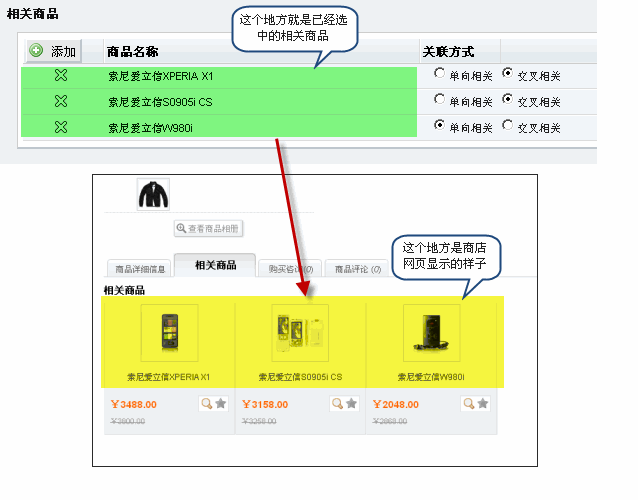The image size is (638, 500).
Task: Remove 索尼爱立信W980i with its X icon
Action: (x=61, y=127)
